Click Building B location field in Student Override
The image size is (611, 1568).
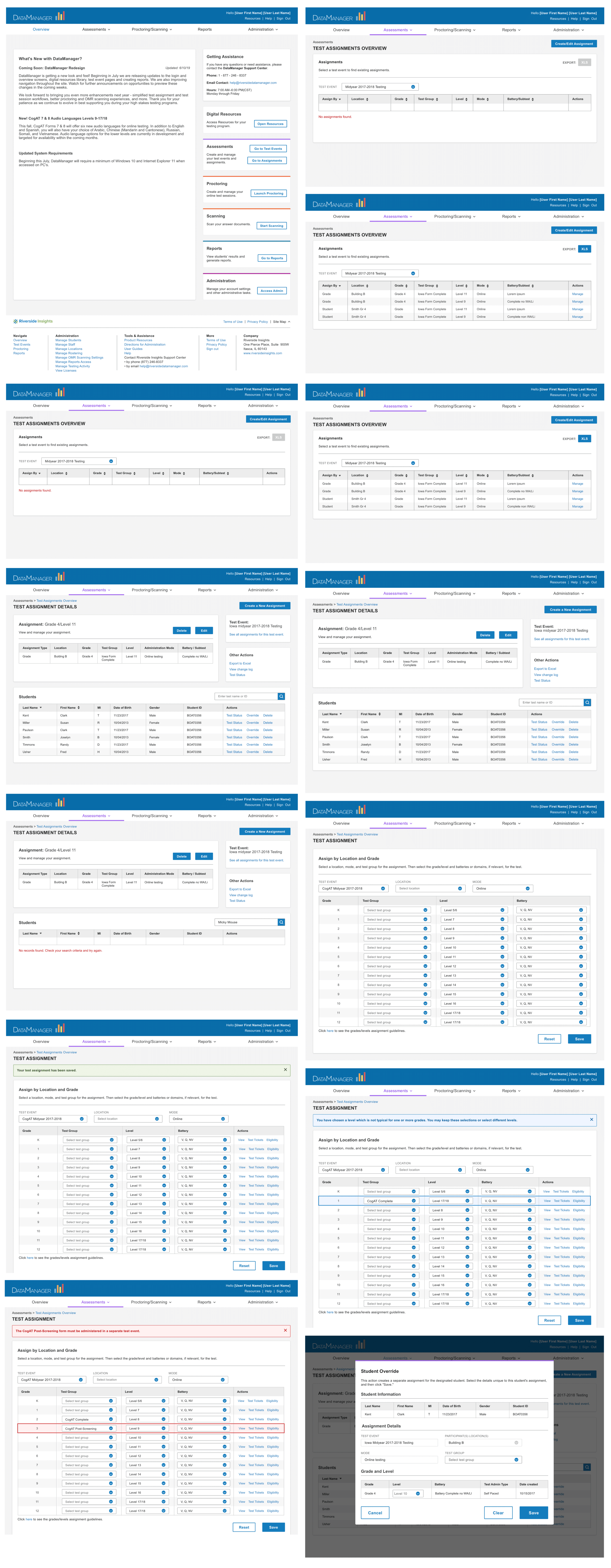(x=483, y=1443)
